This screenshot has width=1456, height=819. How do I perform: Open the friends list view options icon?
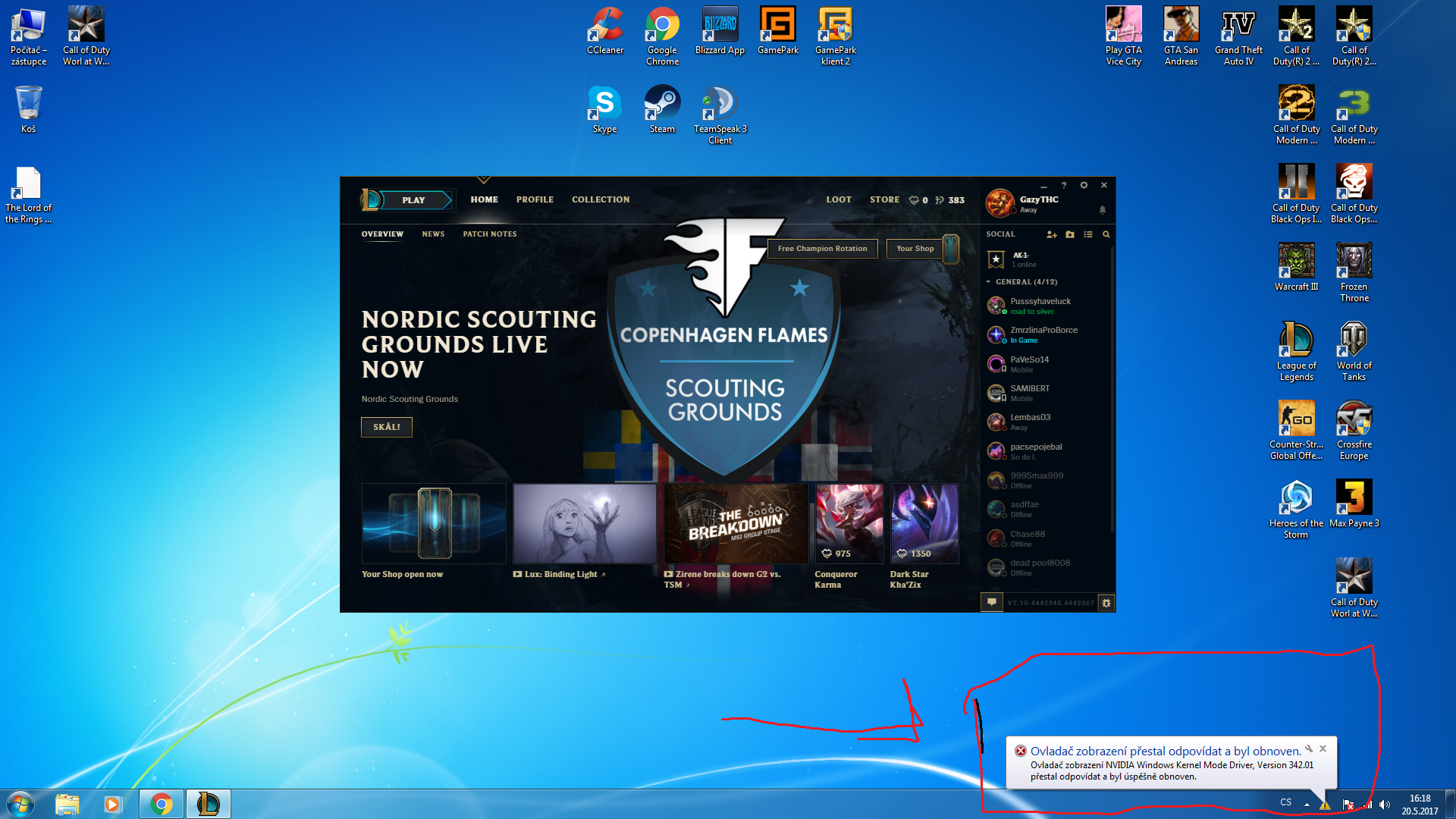coord(1088,234)
